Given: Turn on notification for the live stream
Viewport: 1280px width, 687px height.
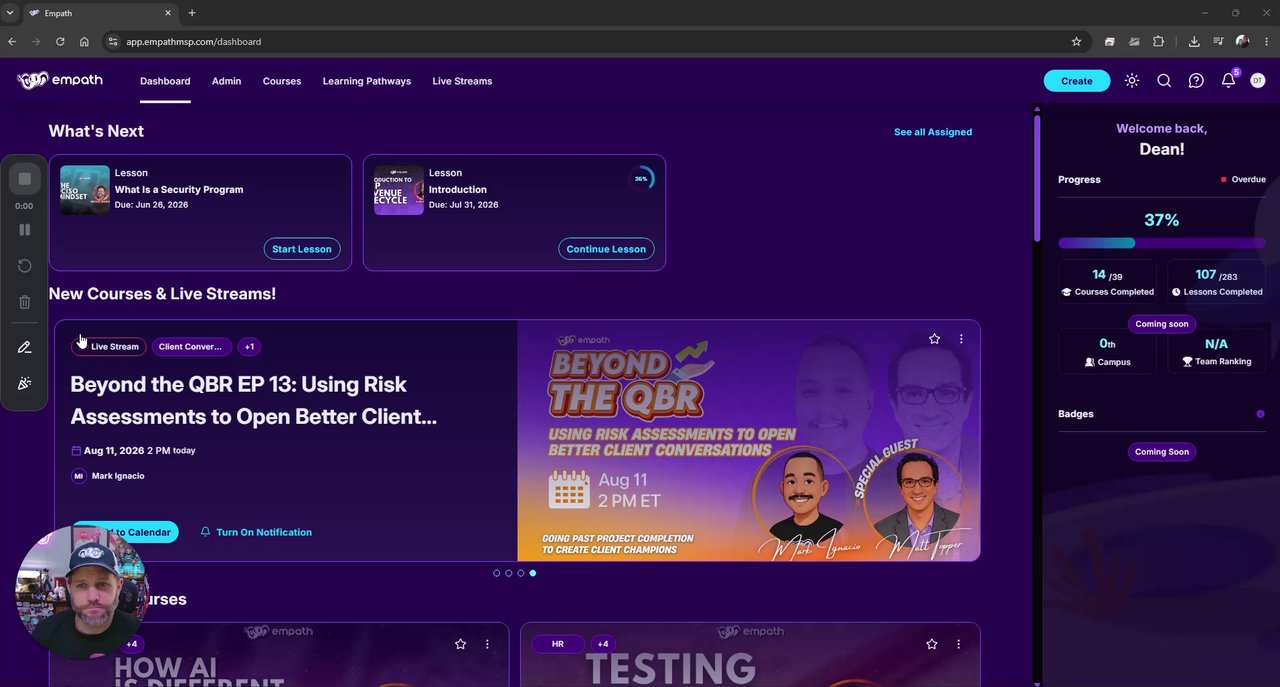Looking at the screenshot, I should [256, 532].
